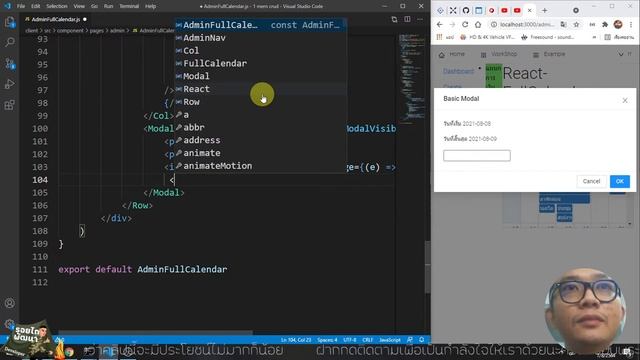Close the active Chrome tab
This screenshot has height=360, width=640.
pos(530,11)
